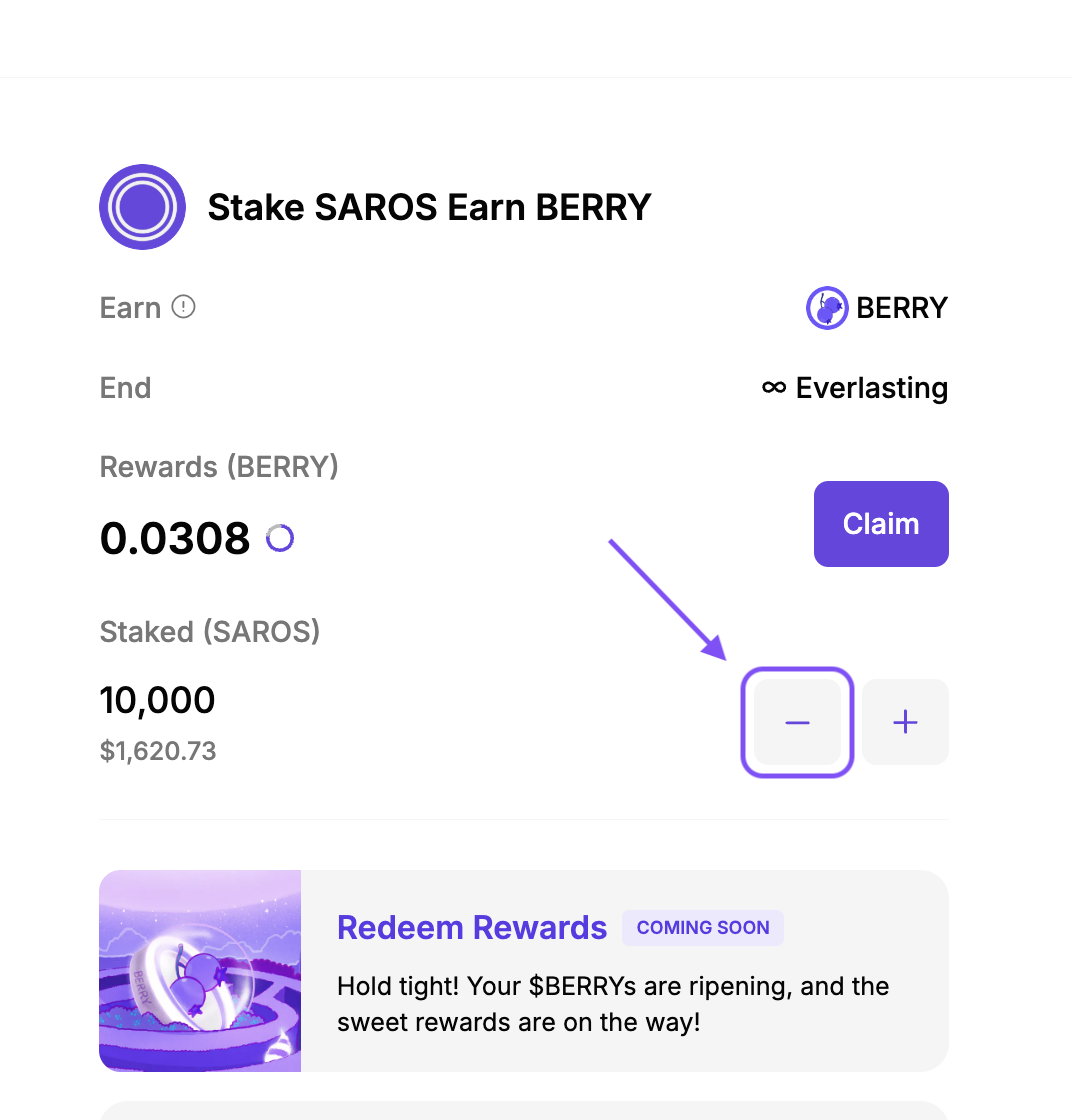Click the Redeem Rewards berry illustration

pyautogui.click(x=200, y=970)
